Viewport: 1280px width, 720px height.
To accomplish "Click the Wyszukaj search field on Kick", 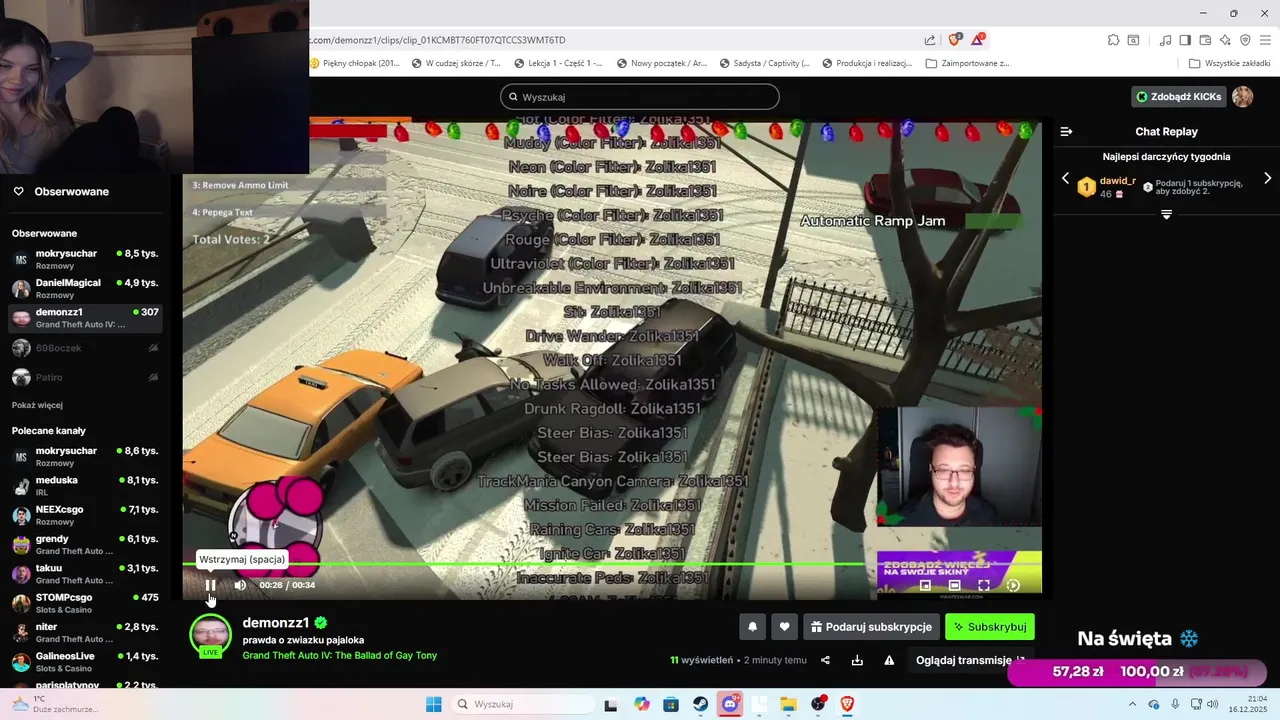I will pyautogui.click(x=640, y=97).
